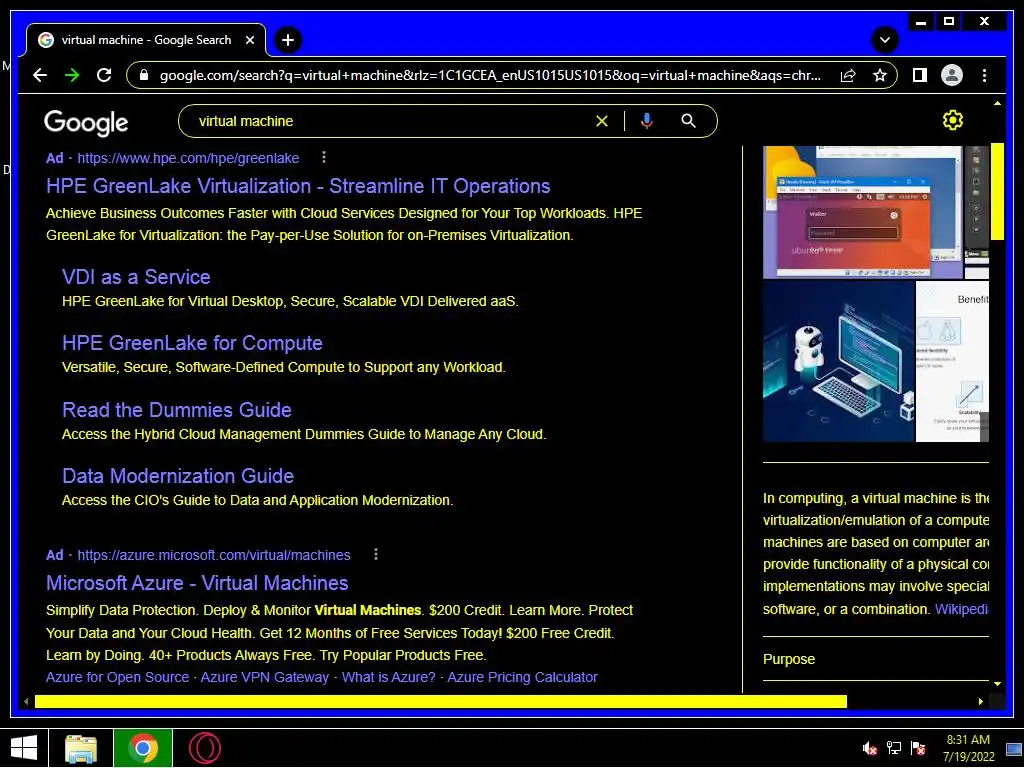Open the Ubuntu VirtualBox thumbnail image
This screenshot has height=768, width=1024.
(x=862, y=212)
